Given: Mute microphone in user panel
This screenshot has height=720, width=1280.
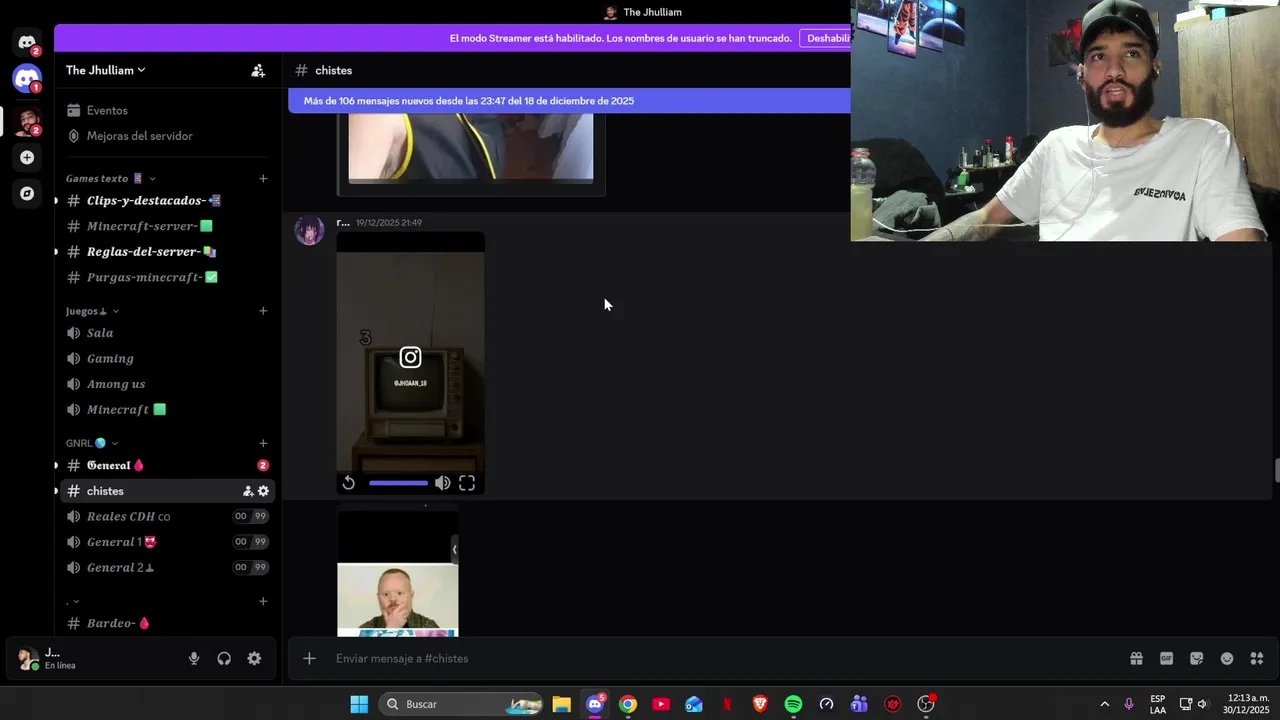Looking at the screenshot, I should 194,658.
